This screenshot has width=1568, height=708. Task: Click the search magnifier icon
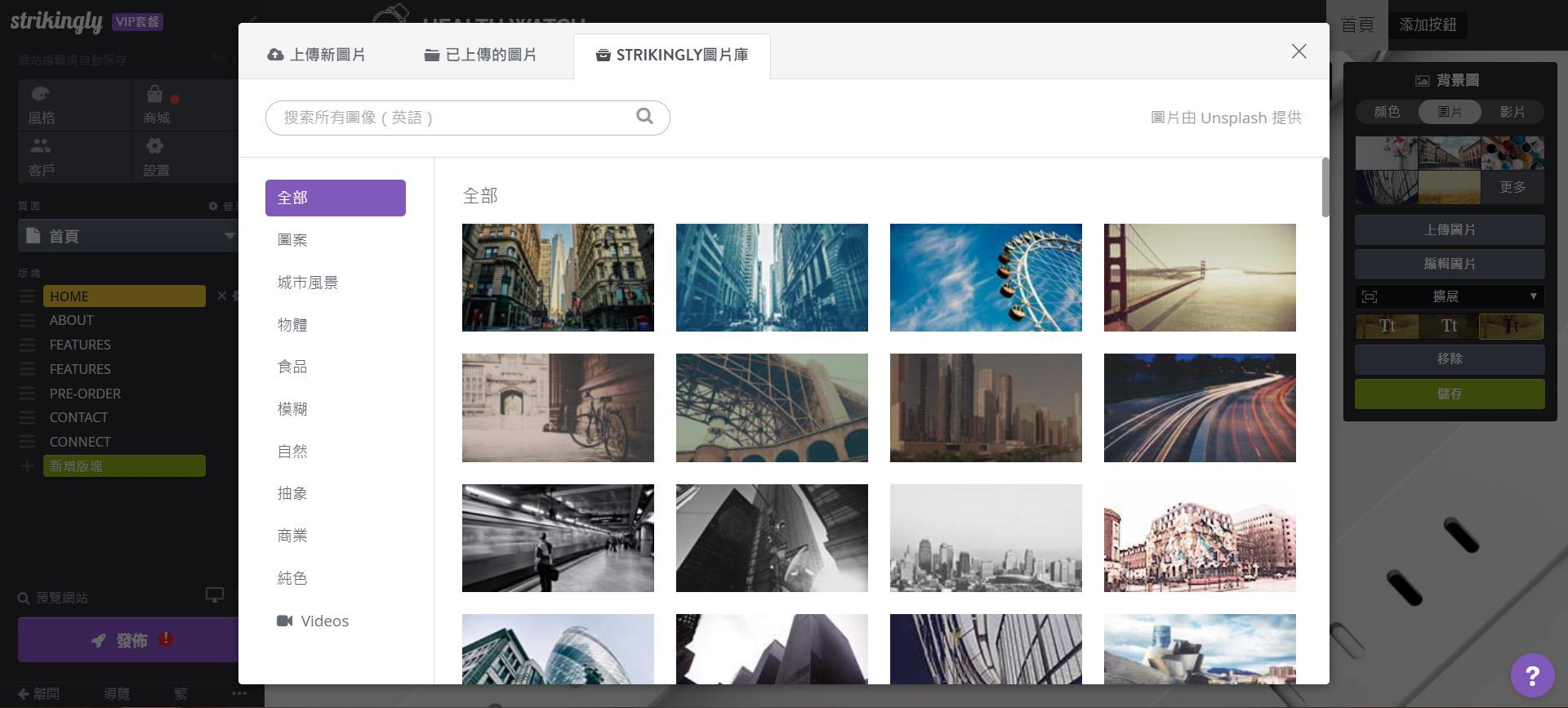tap(644, 116)
